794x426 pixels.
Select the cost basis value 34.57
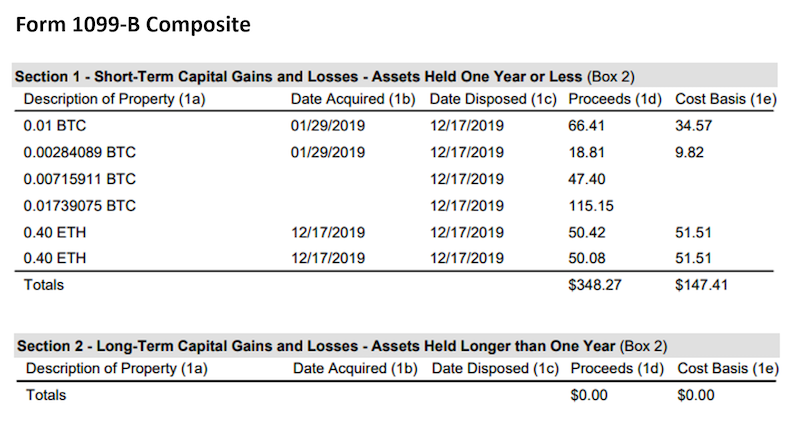pos(695,126)
